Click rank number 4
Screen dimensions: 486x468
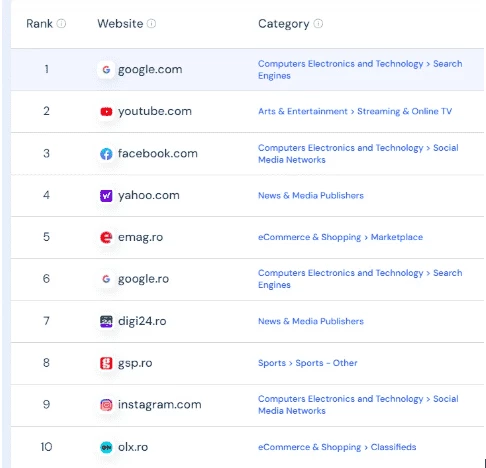coord(47,195)
